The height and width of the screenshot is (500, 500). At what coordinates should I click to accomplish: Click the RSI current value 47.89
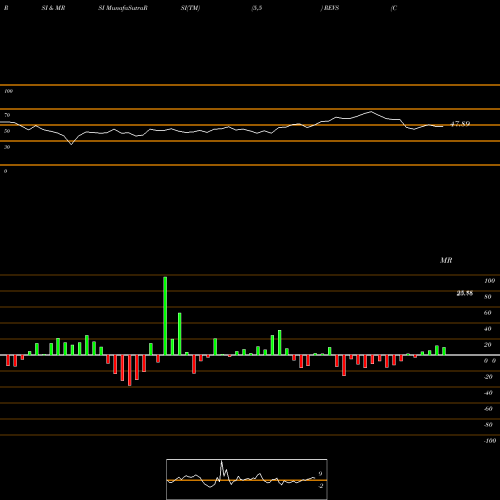pyautogui.click(x=460, y=124)
